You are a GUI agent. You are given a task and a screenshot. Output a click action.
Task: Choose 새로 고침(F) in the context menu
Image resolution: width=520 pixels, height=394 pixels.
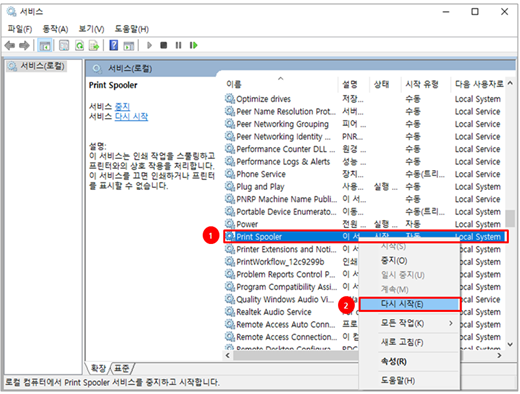(x=409, y=342)
